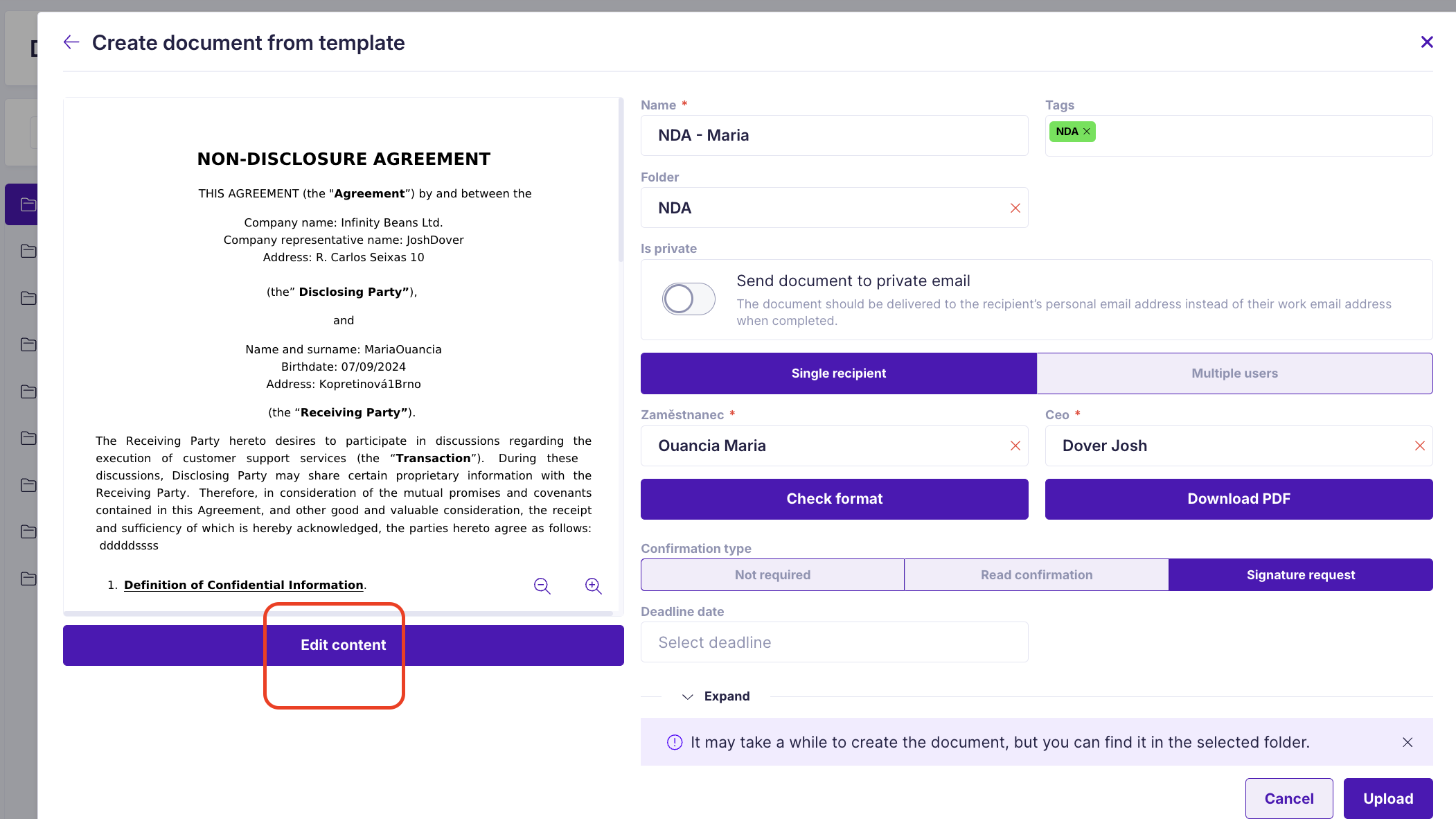Click the back arrow beside dialog title
The width and height of the screenshot is (1456, 819).
[x=71, y=42]
